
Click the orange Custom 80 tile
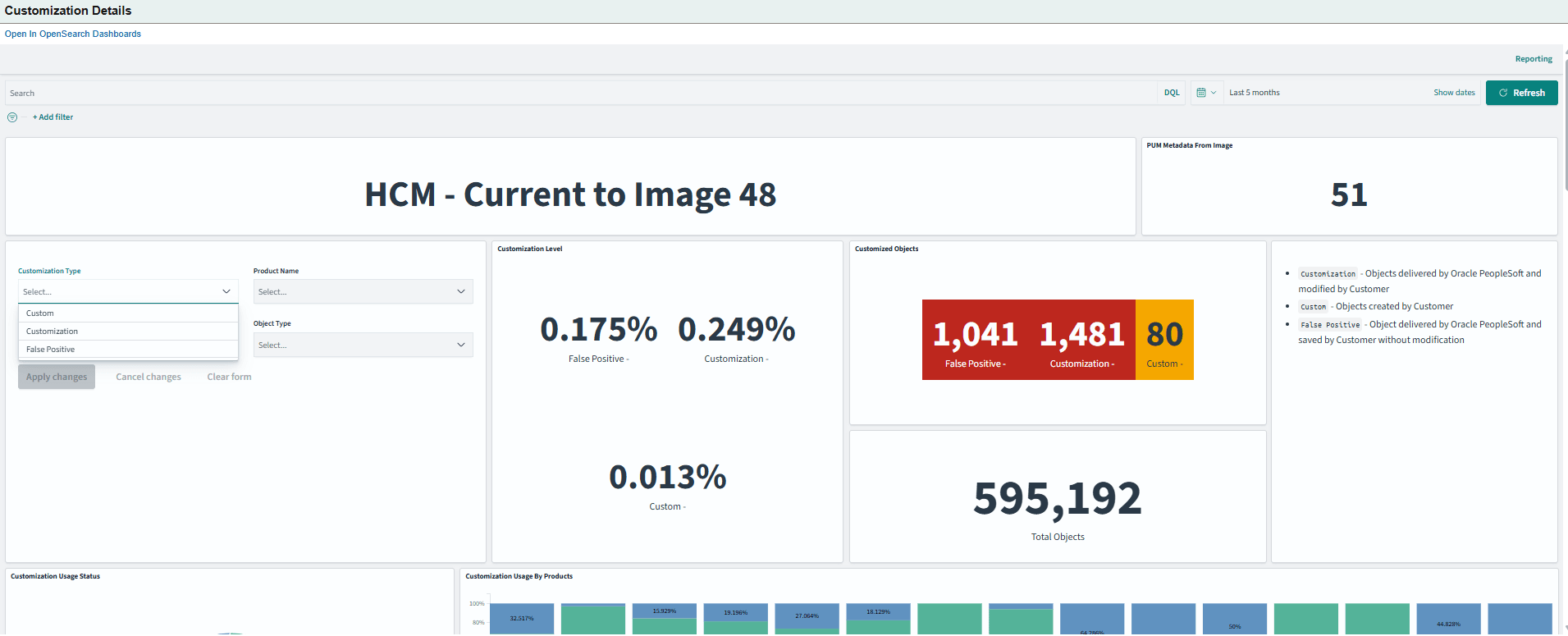click(1164, 340)
